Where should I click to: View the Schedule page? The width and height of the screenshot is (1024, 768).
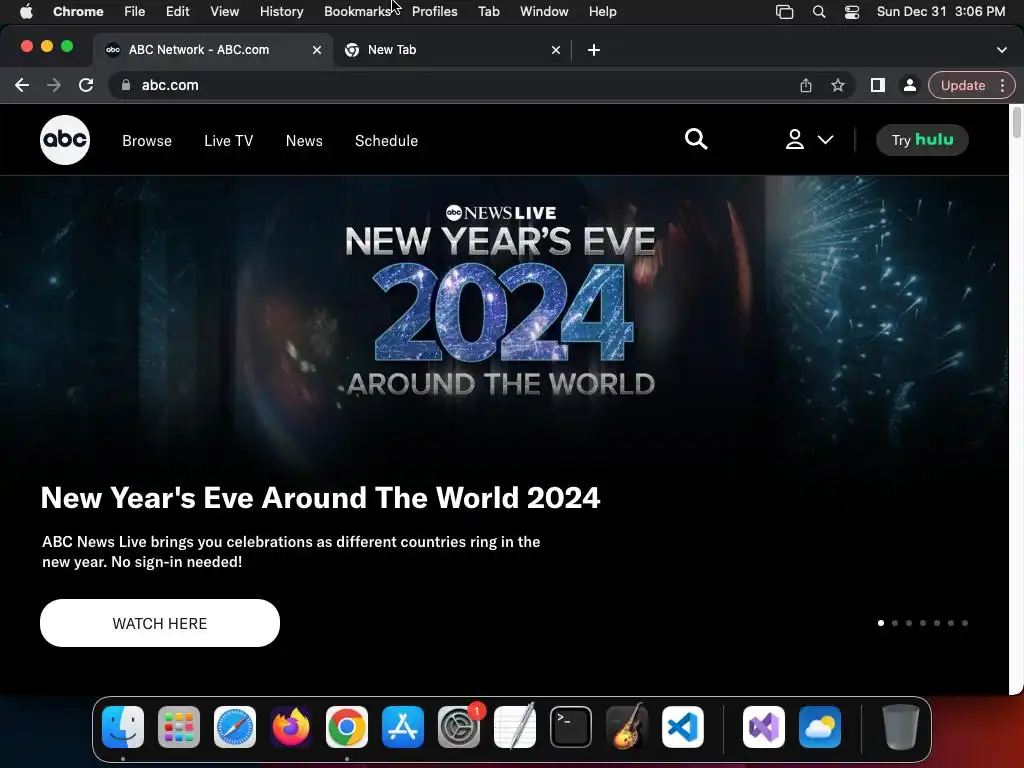tap(387, 141)
